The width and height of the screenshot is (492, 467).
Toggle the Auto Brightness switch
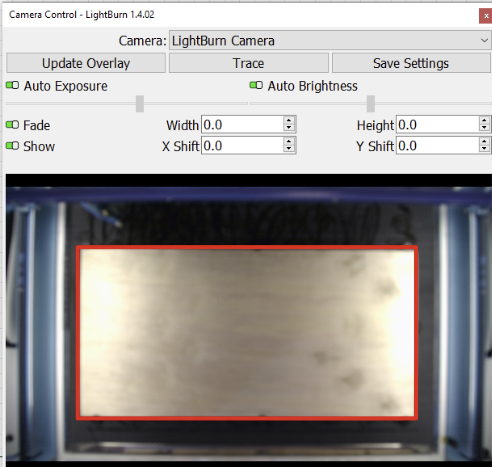point(256,86)
